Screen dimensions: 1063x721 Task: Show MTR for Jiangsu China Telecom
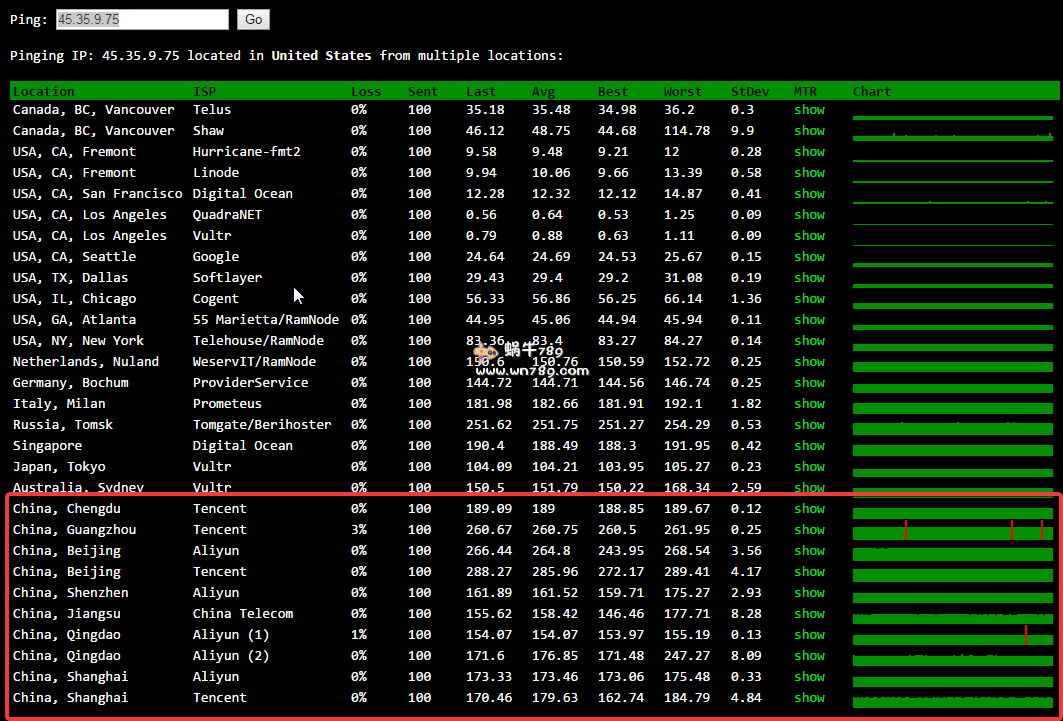click(x=809, y=613)
